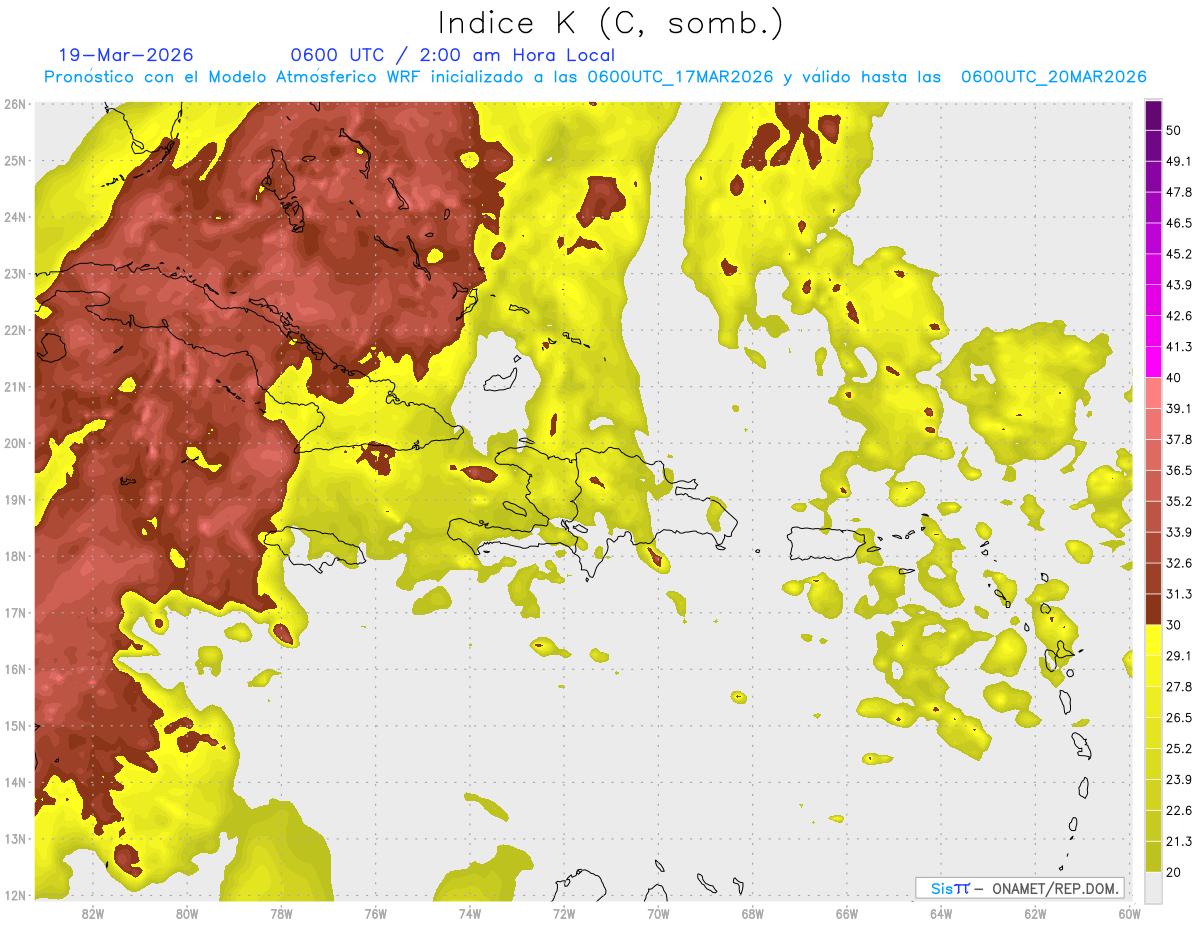Click the '47.8' value on the color scale
1200x927 pixels.
point(1179,192)
